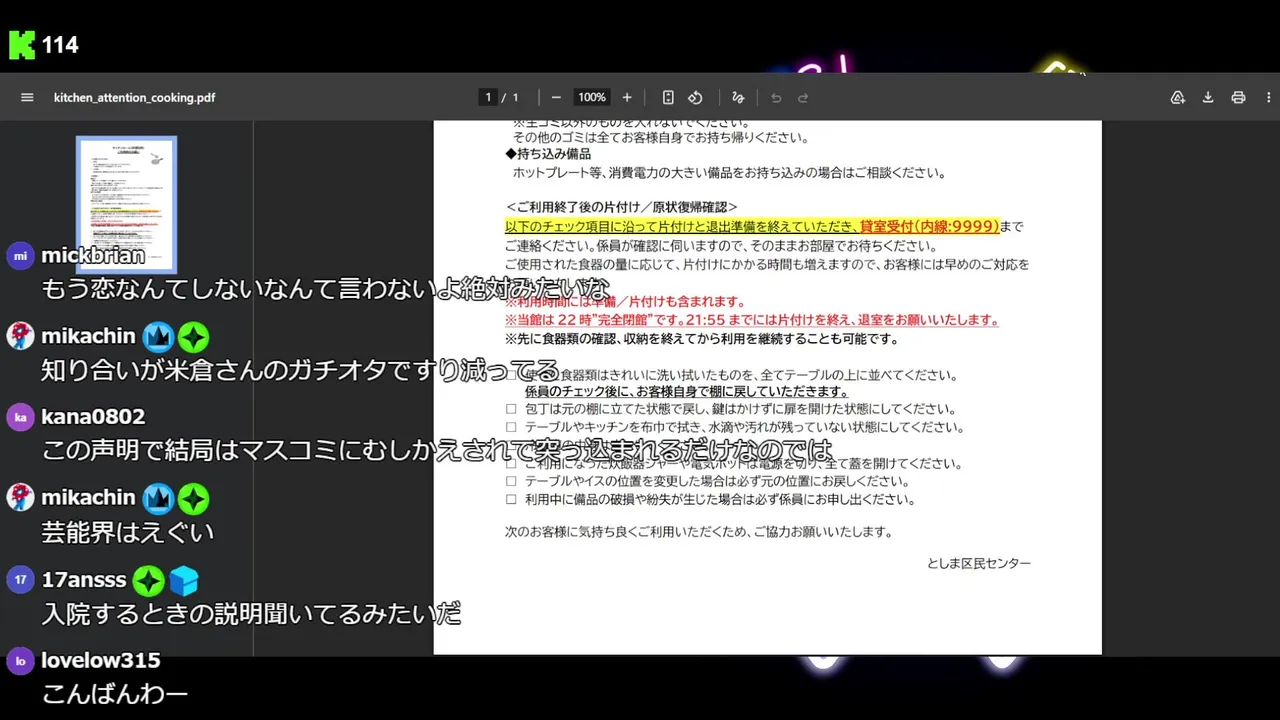
Task: Click mikachin's avatar beside the 知り合い message
Action: (20, 336)
